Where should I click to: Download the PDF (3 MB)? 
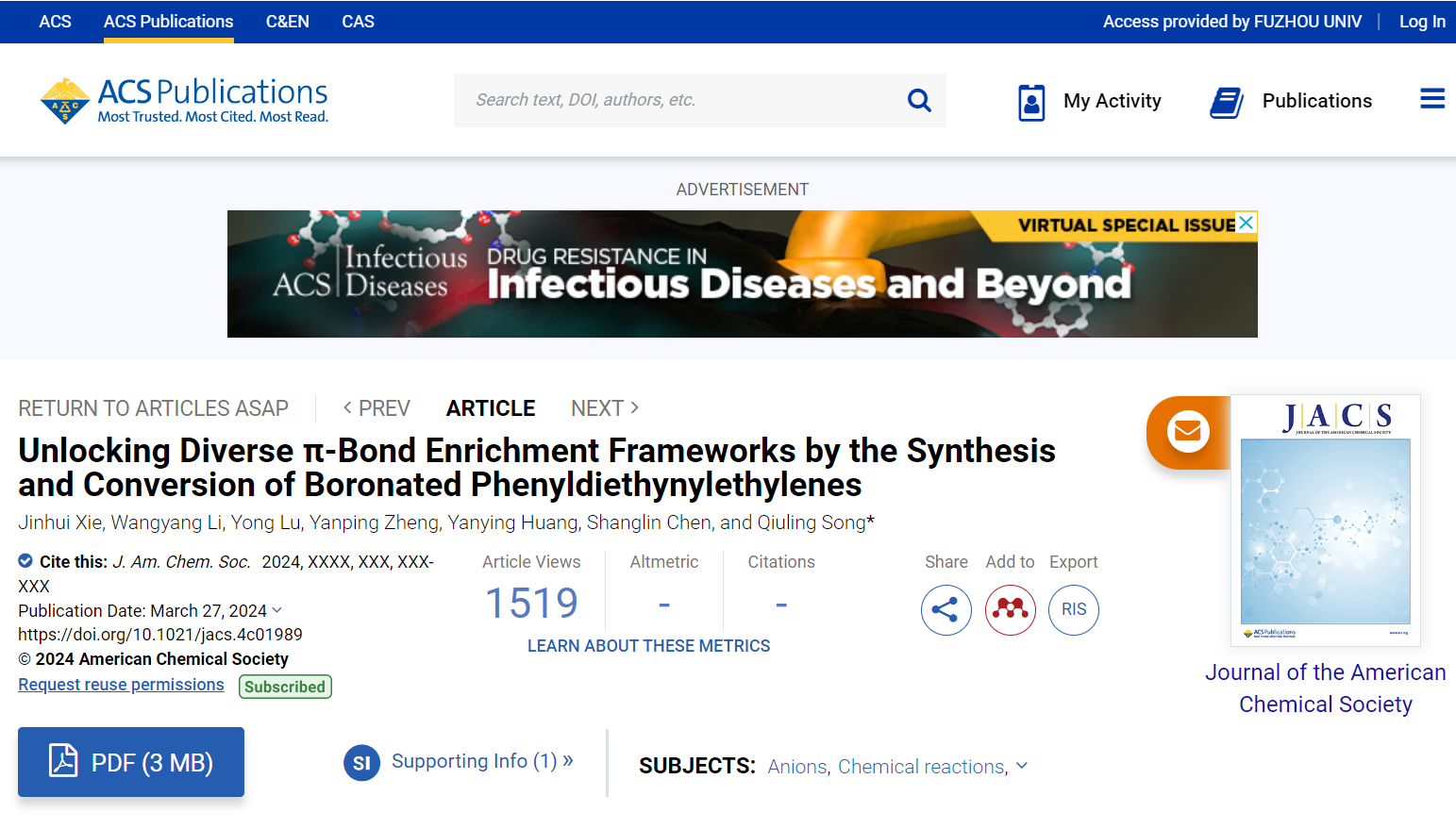[x=131, y=762]
